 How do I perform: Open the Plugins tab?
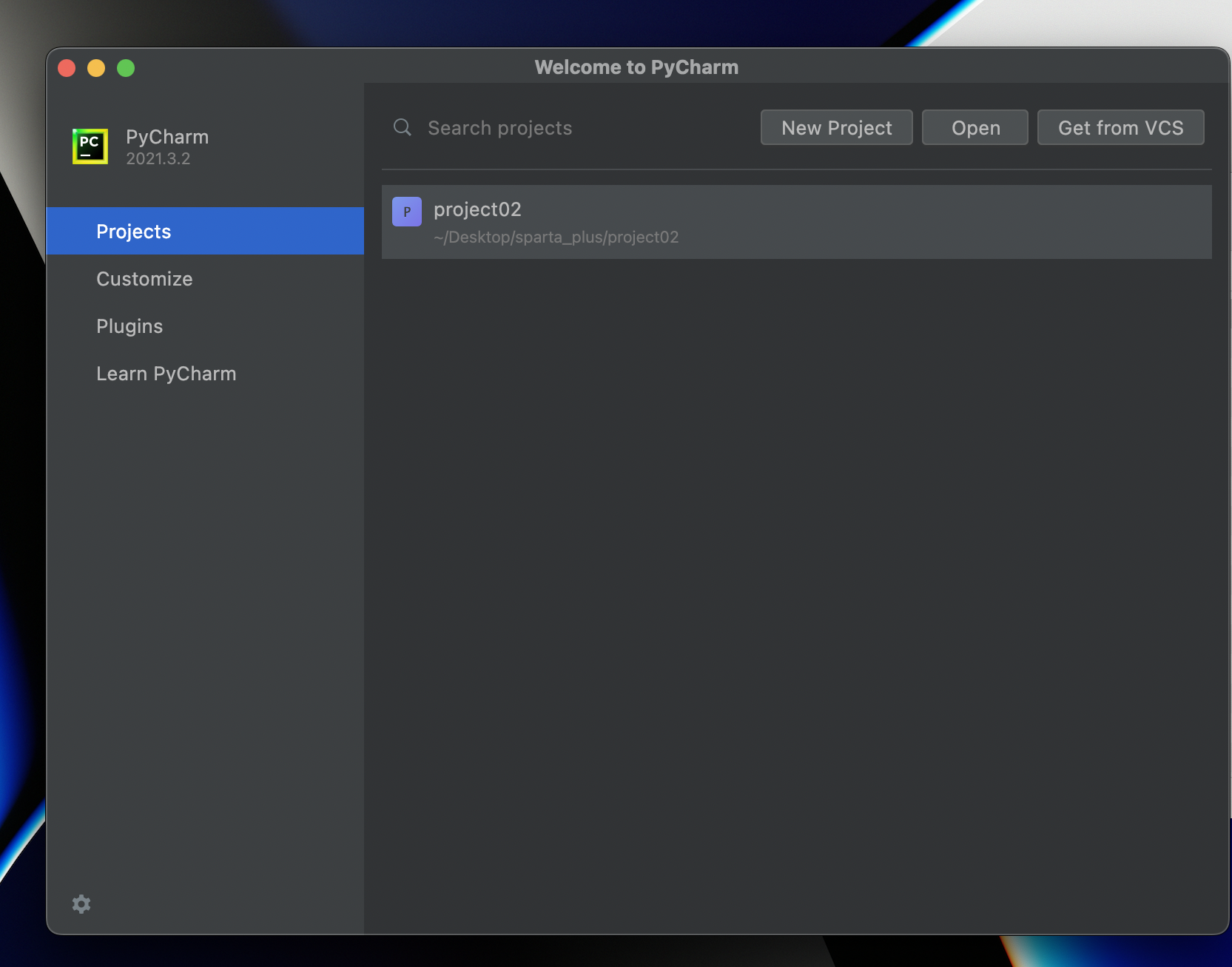tap(205, 326)
